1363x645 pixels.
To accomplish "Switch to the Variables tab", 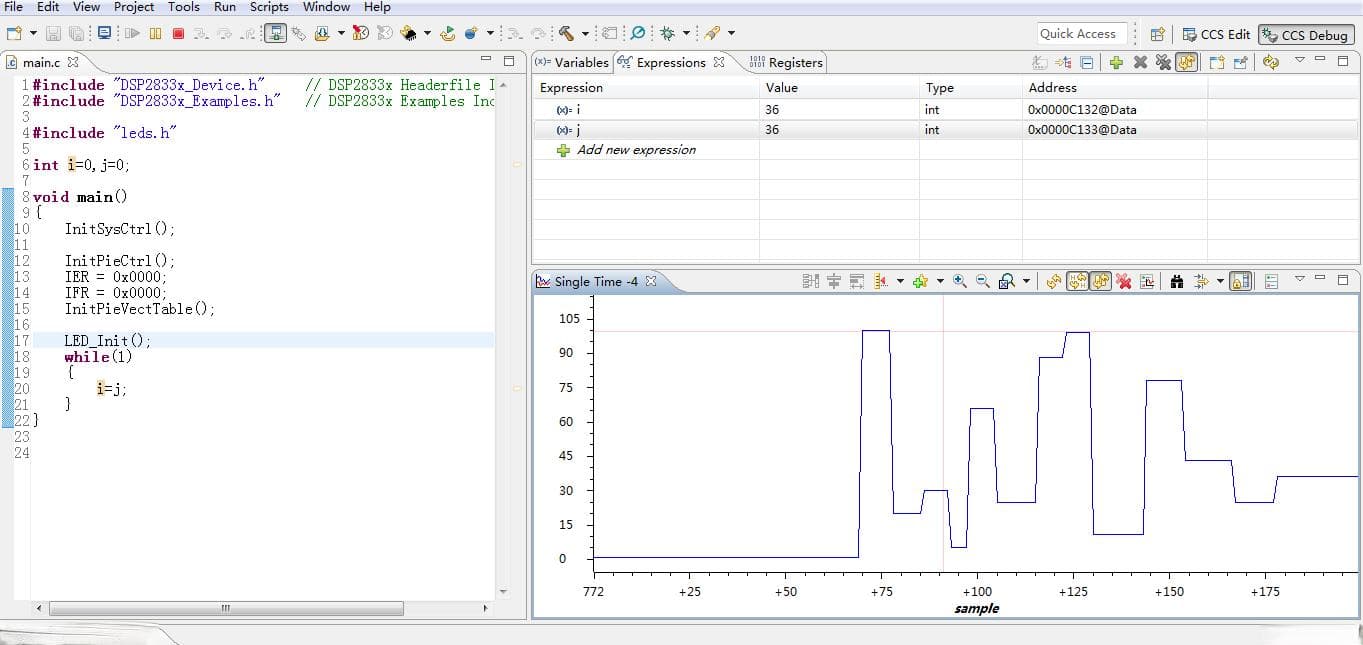I will (572, 62).
